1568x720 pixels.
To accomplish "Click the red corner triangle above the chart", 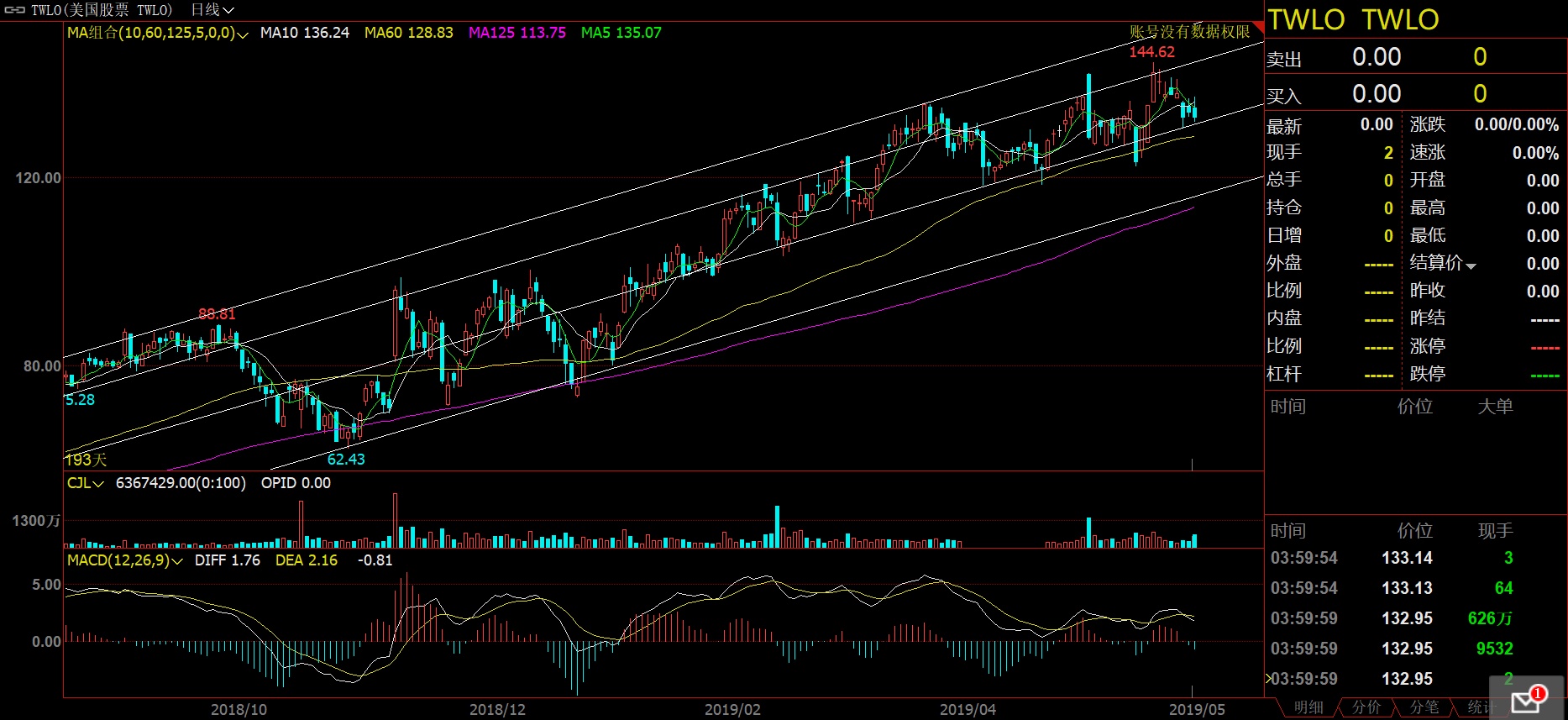I will 1257,28.
